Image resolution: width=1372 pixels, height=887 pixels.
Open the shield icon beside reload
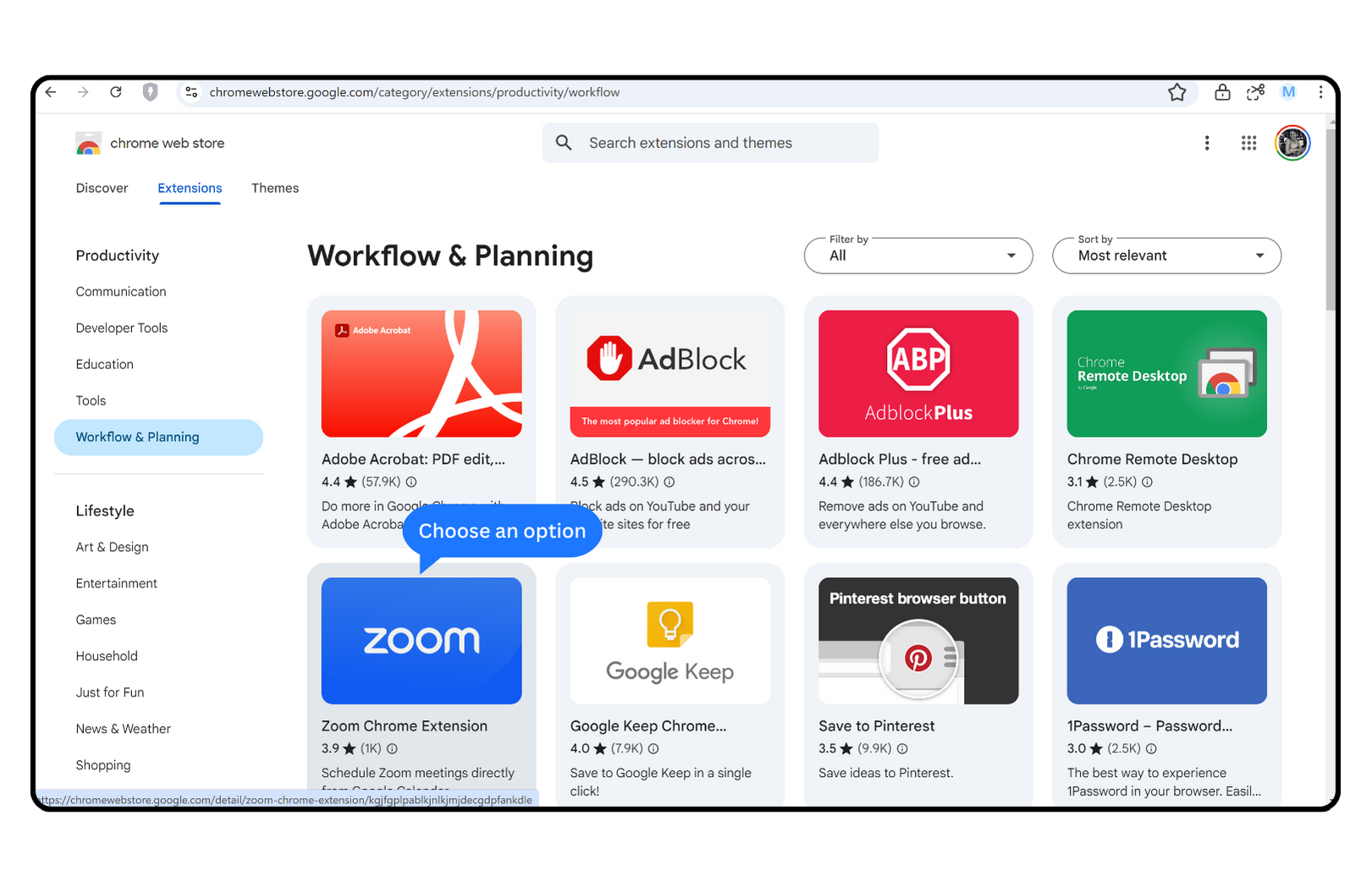point(150,92)
